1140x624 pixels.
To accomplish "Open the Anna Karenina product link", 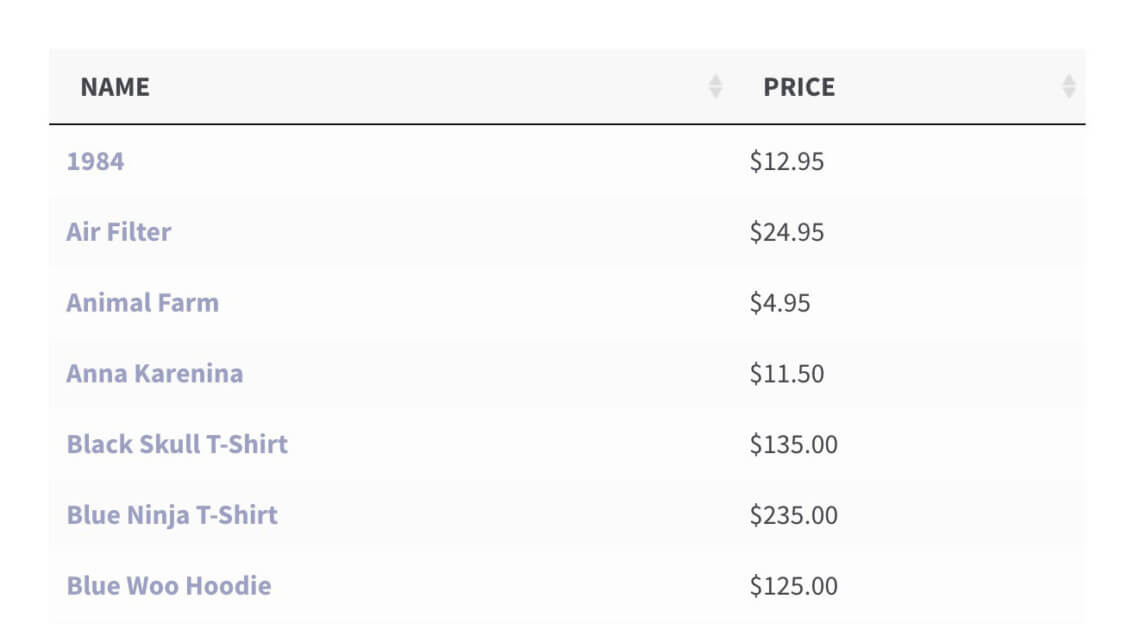I will click(x=154, y=373).
